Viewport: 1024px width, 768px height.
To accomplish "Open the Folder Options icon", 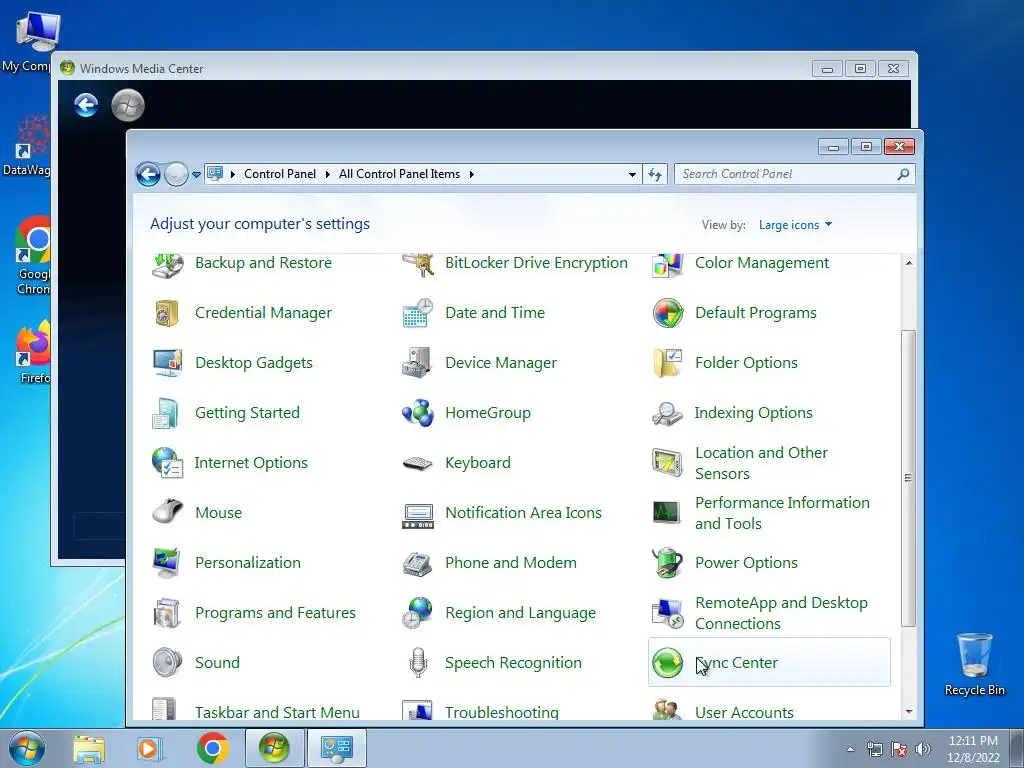I will [667, 362].
